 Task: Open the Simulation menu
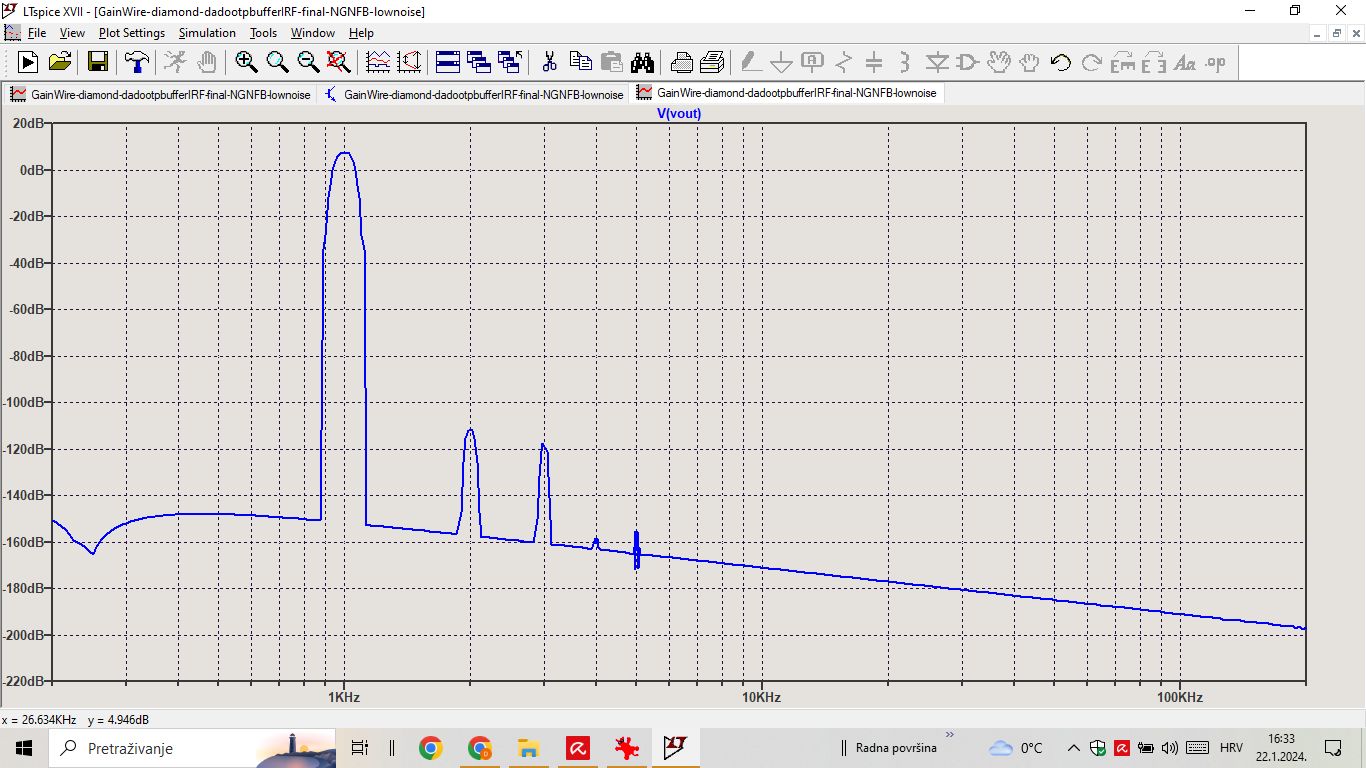[x=207, y=33]
